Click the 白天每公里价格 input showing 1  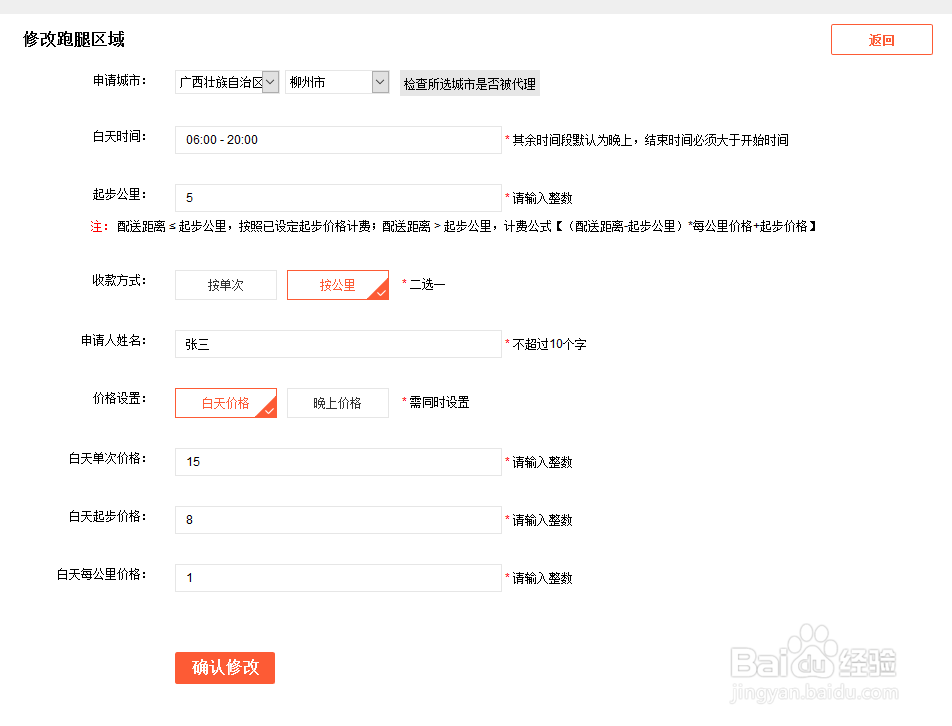click(337, 578)
